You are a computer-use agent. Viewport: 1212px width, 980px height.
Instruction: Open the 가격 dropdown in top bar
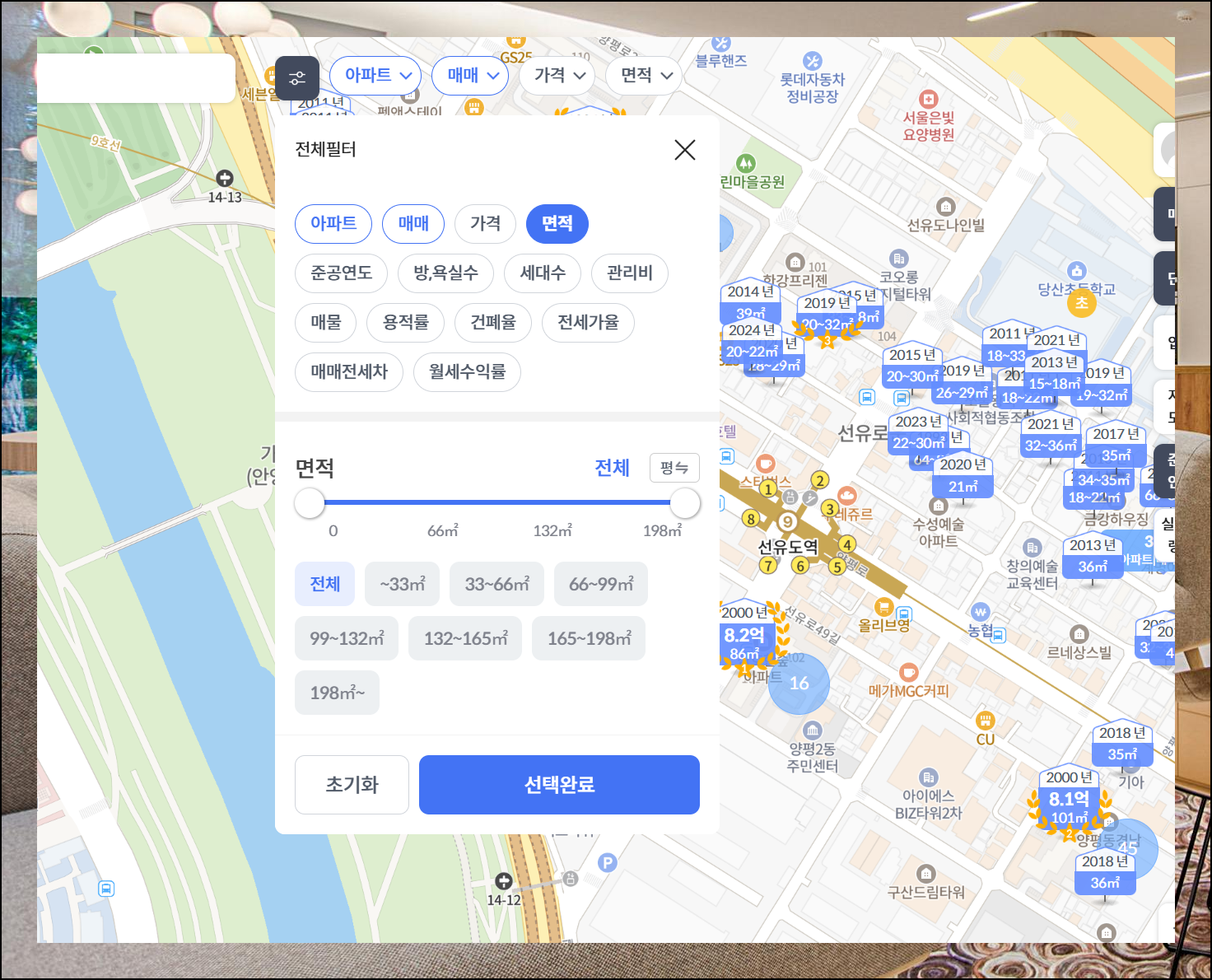pyautogui.click(x=557, y=76)
